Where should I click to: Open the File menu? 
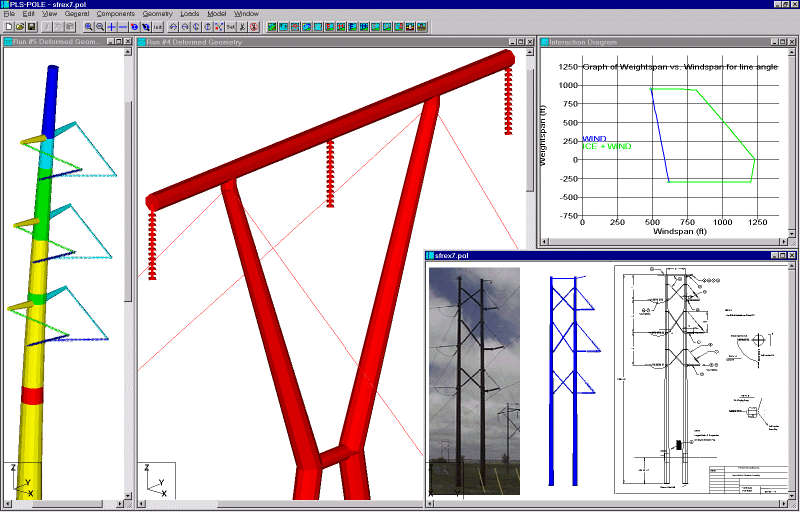pyautogui.click(x=9, y=14)
